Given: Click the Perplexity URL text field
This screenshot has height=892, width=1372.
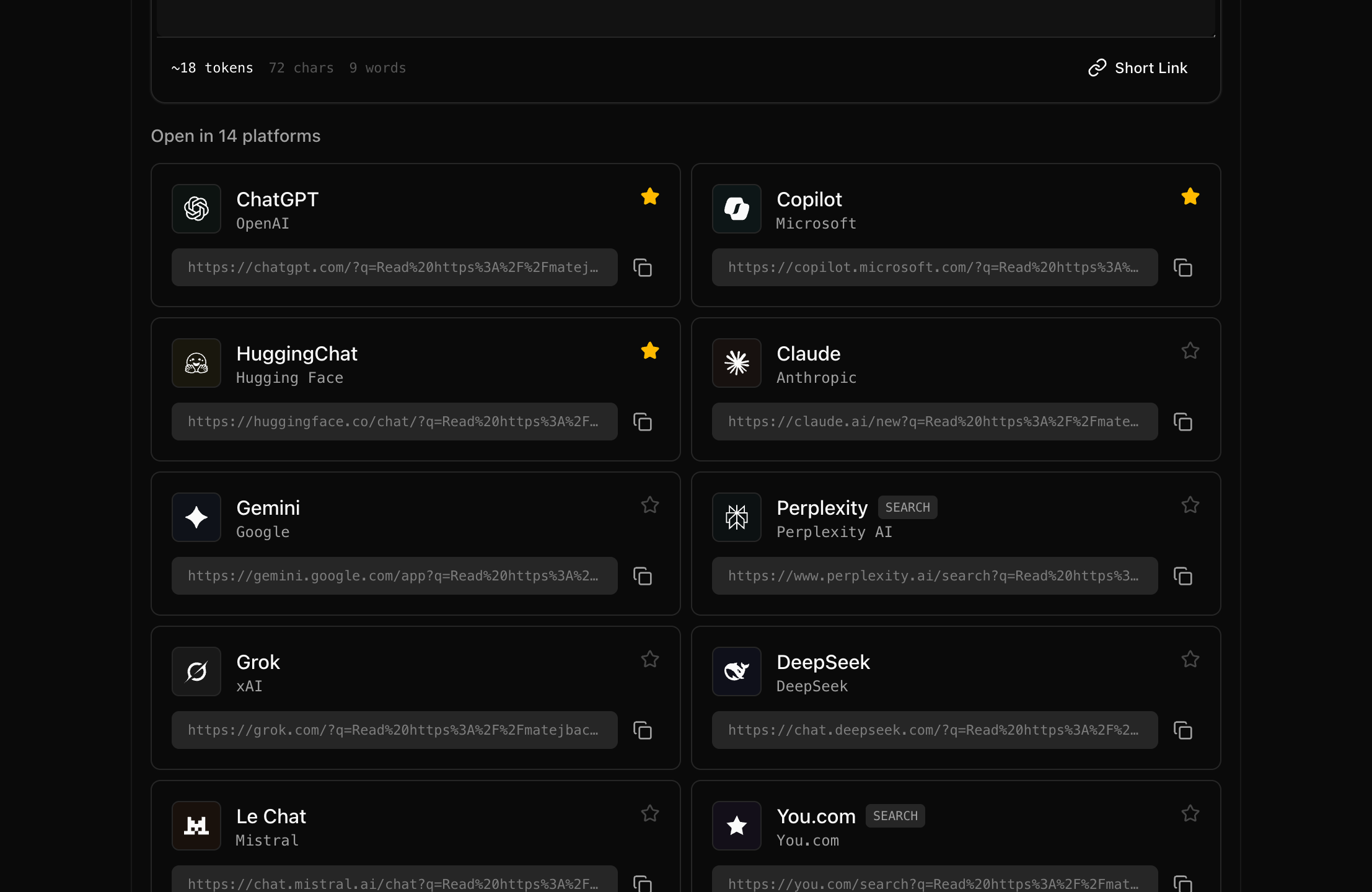Looking at the screenshot, I should click(x=934, y=575).
